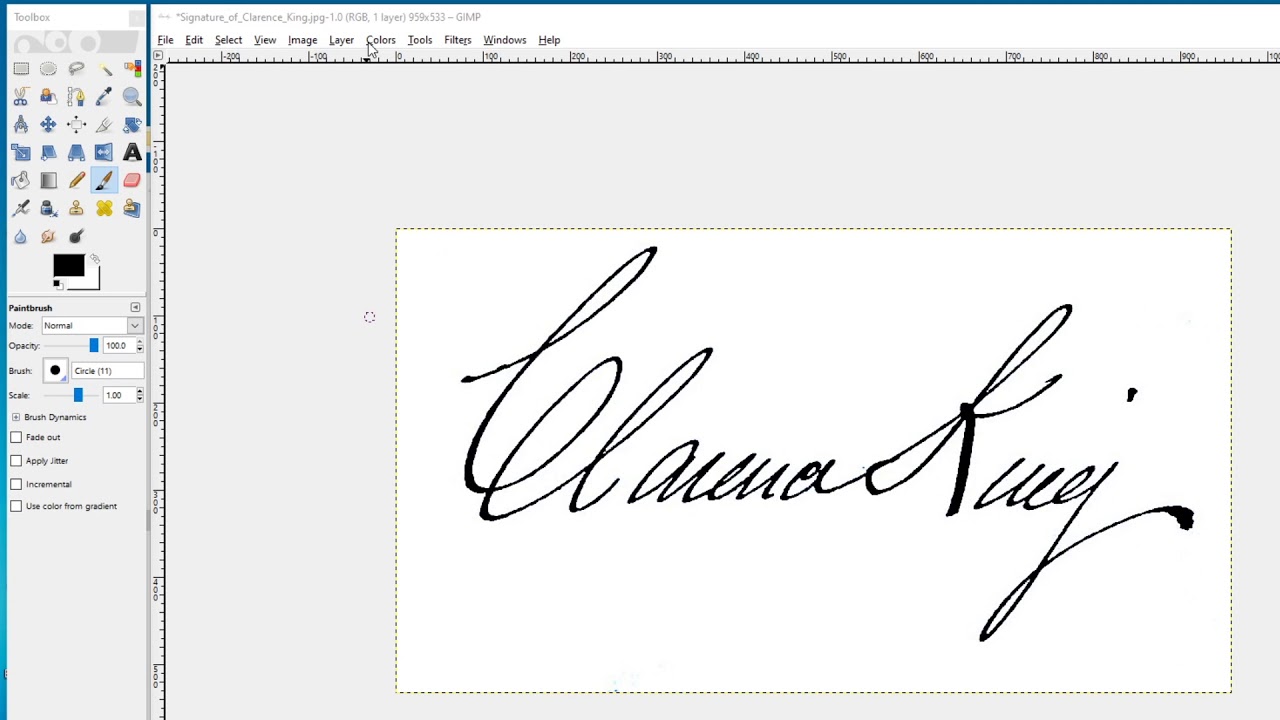Image resolution: width=1280 pixels, height=720 pixels.
Task: Select the Scissors Select tool
Action: 21,97
